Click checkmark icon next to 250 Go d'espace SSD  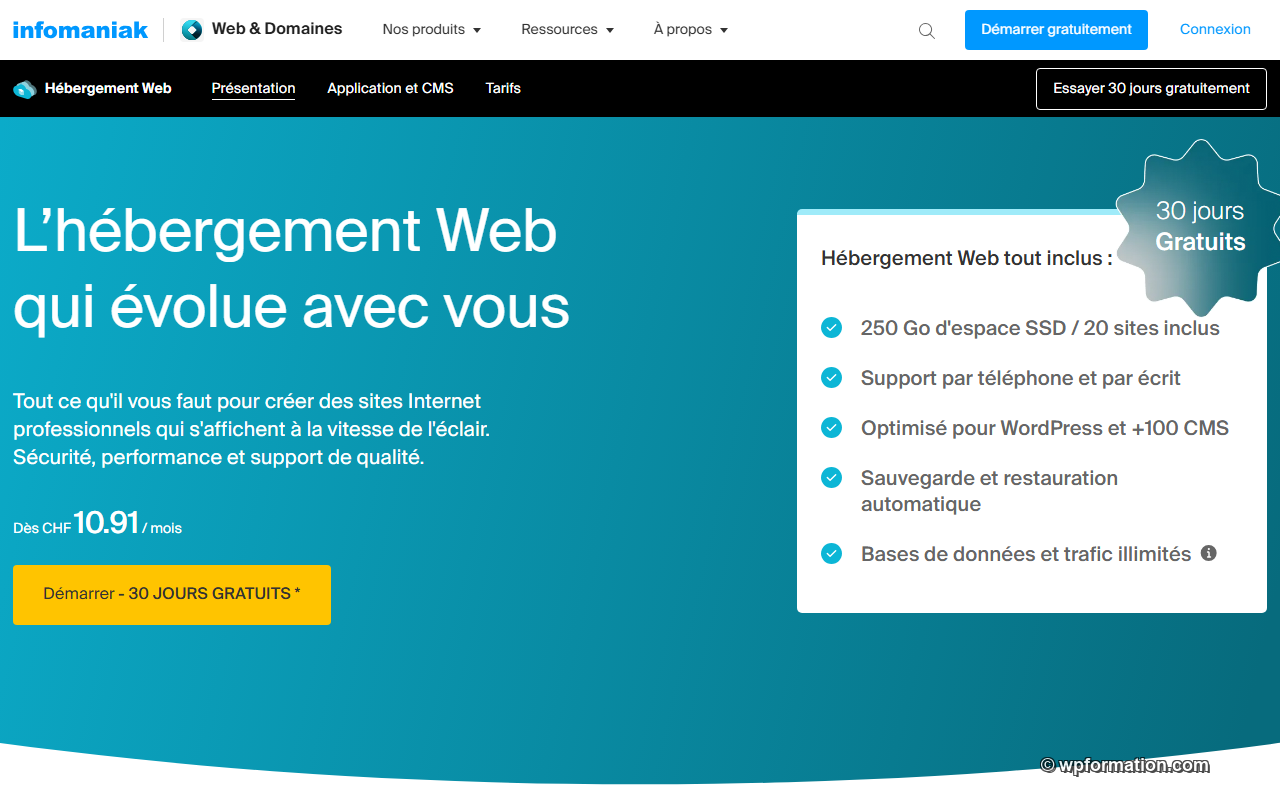pos(831,328)
